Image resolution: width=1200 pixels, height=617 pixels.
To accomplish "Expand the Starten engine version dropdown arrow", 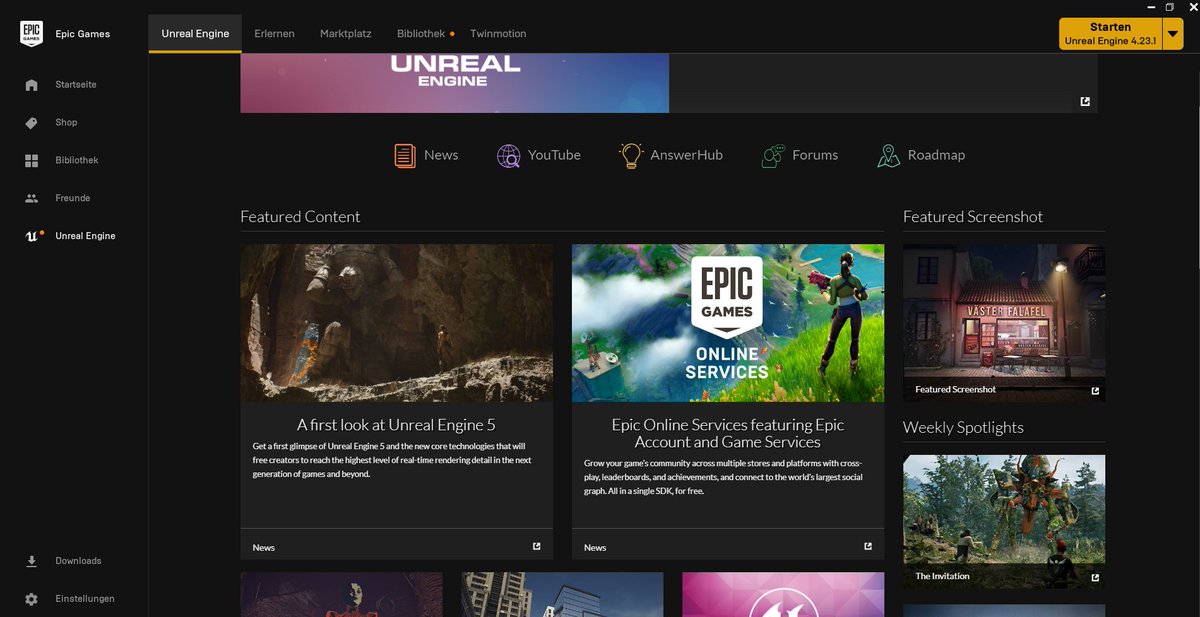I will pyautogui.click(x=1173, y=33).
